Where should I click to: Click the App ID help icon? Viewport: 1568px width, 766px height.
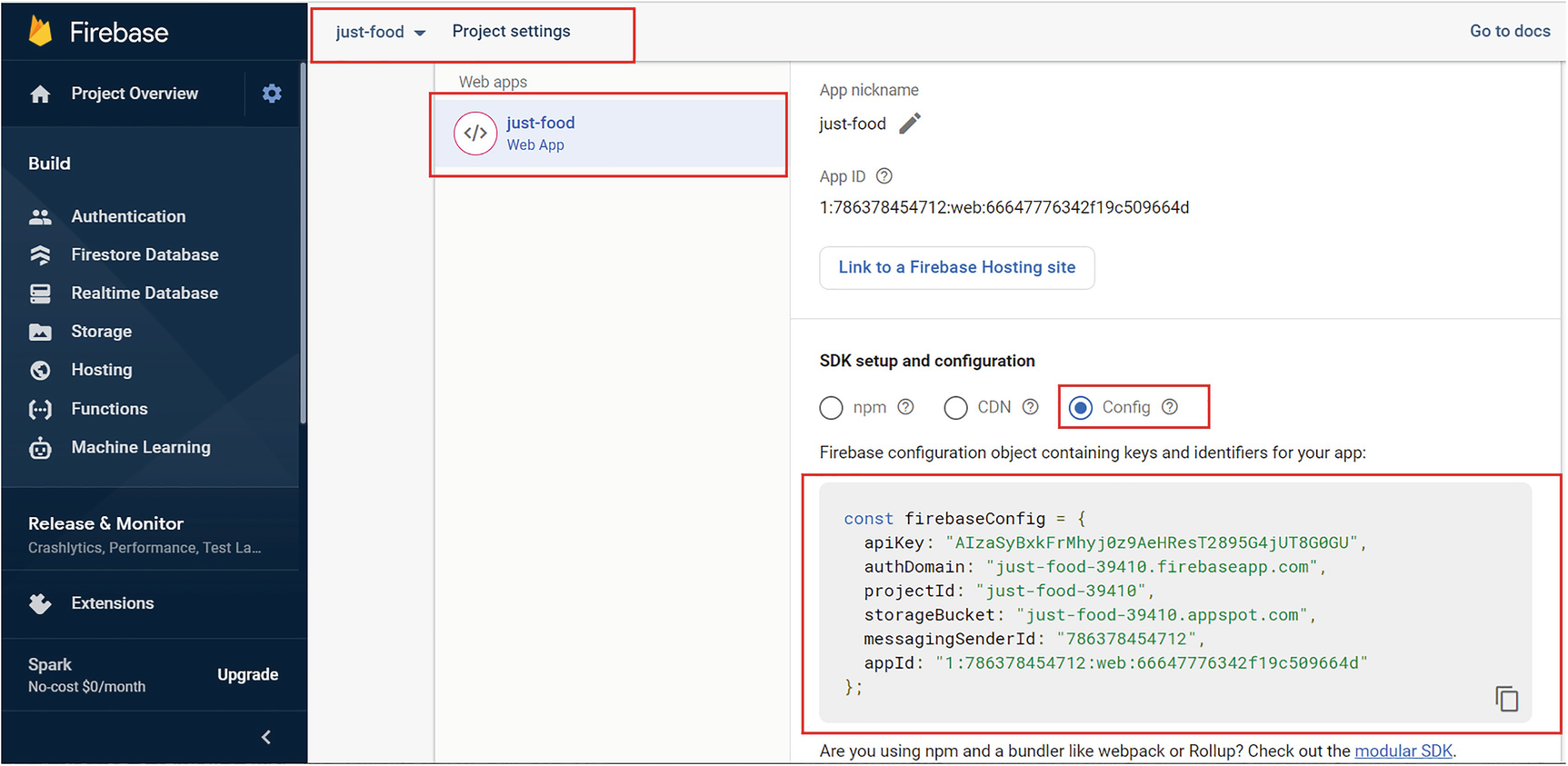(x=884, y=176)
